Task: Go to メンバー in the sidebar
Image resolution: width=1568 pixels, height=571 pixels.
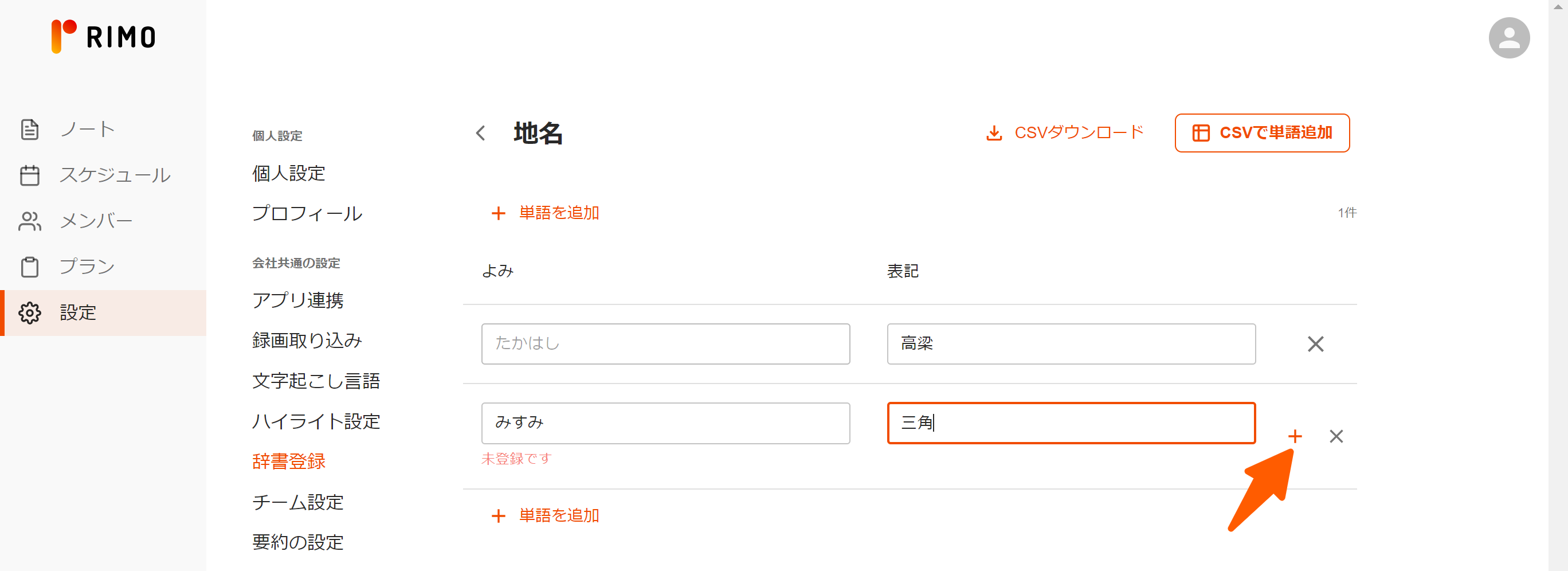Action: click(96, 221)
